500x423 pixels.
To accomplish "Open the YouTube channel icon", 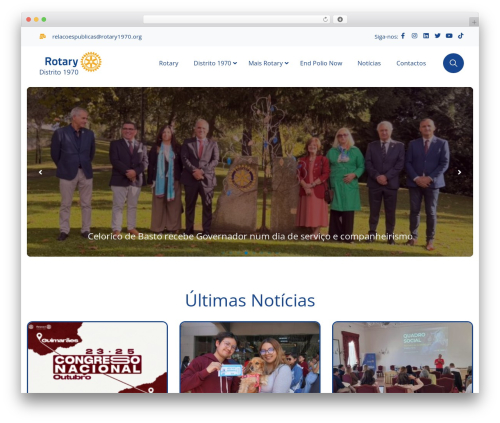I will (449, 36).
